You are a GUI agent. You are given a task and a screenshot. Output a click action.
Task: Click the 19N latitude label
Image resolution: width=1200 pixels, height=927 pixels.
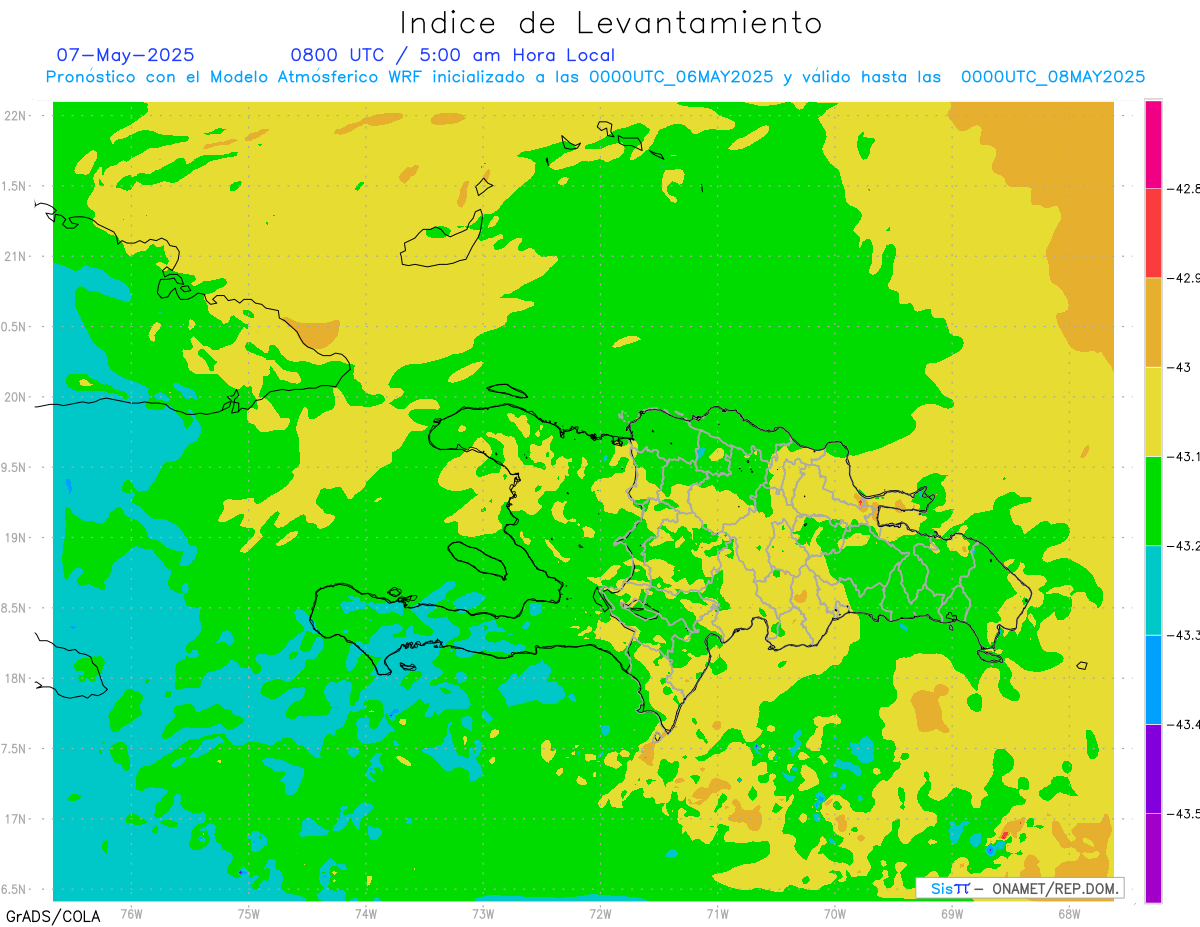click(x=16, y=537)
